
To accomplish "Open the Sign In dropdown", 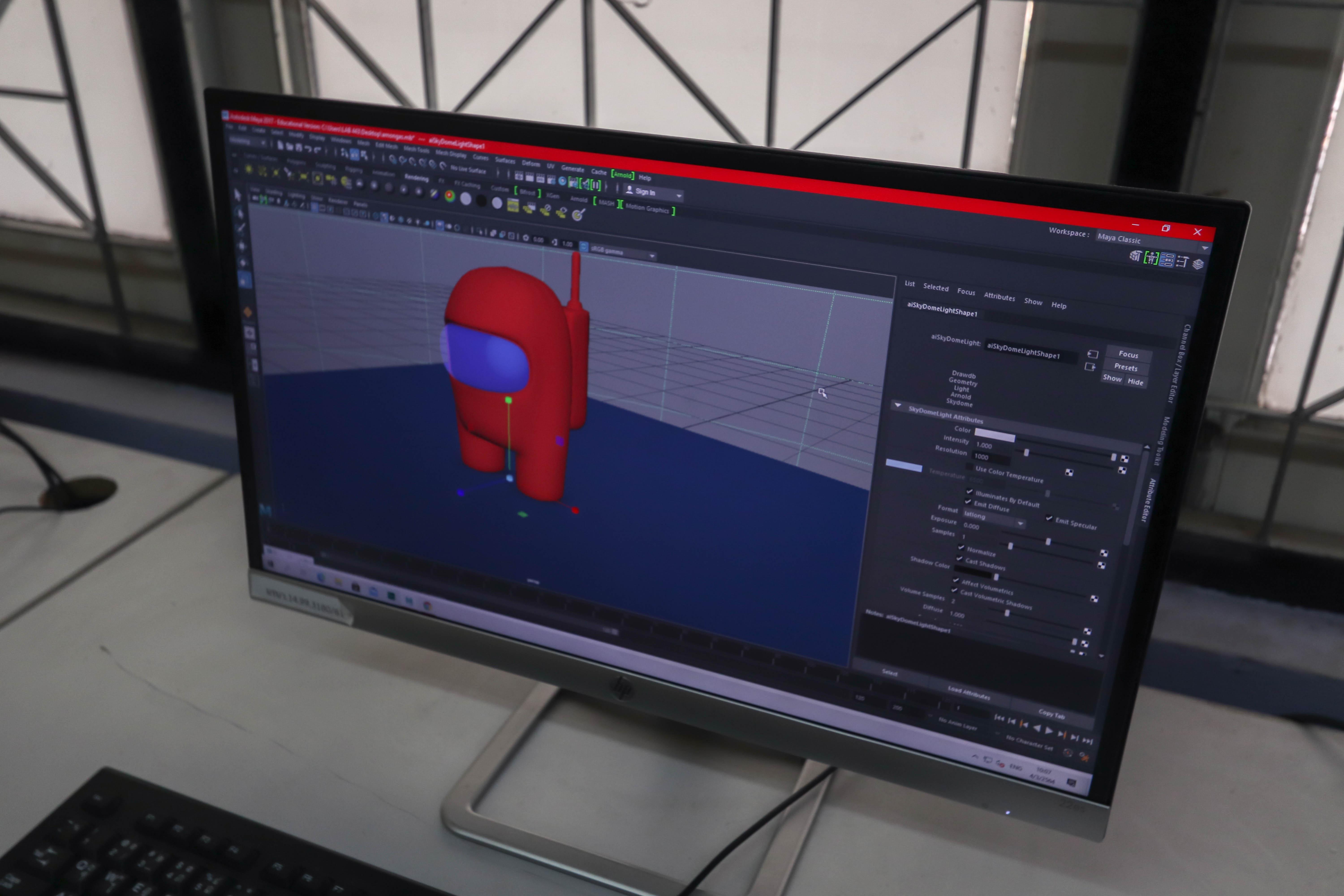I will click(x=653, y=193).
